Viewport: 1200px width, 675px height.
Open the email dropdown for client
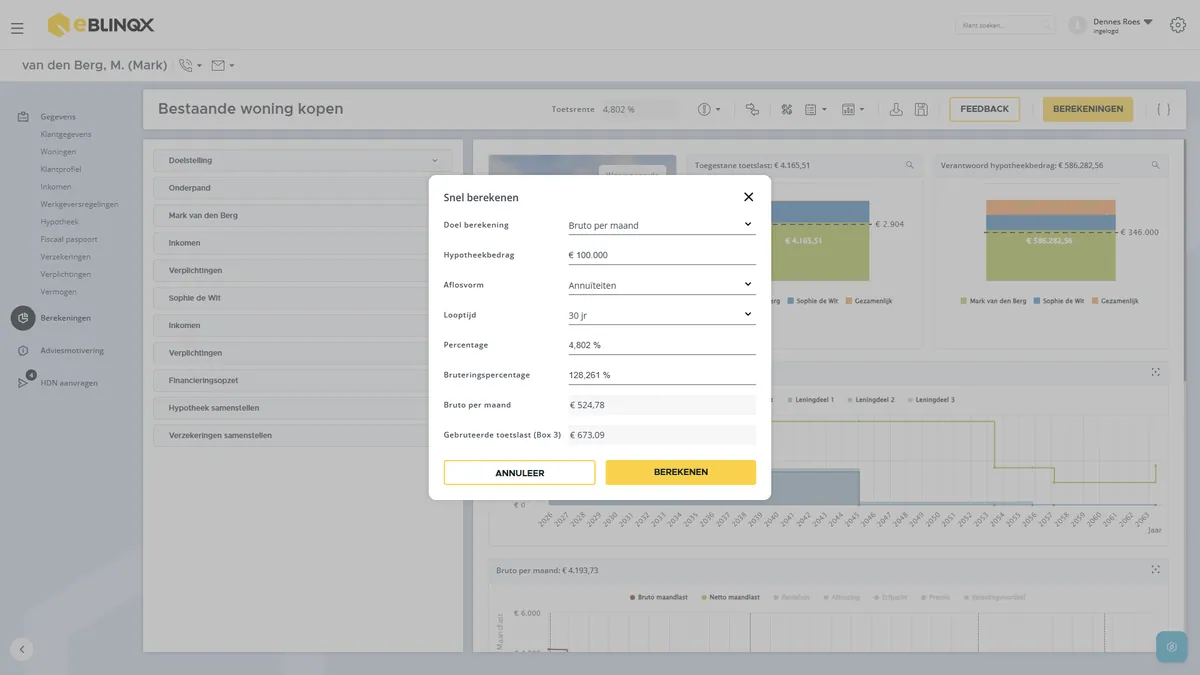click(x=223, y=66)
